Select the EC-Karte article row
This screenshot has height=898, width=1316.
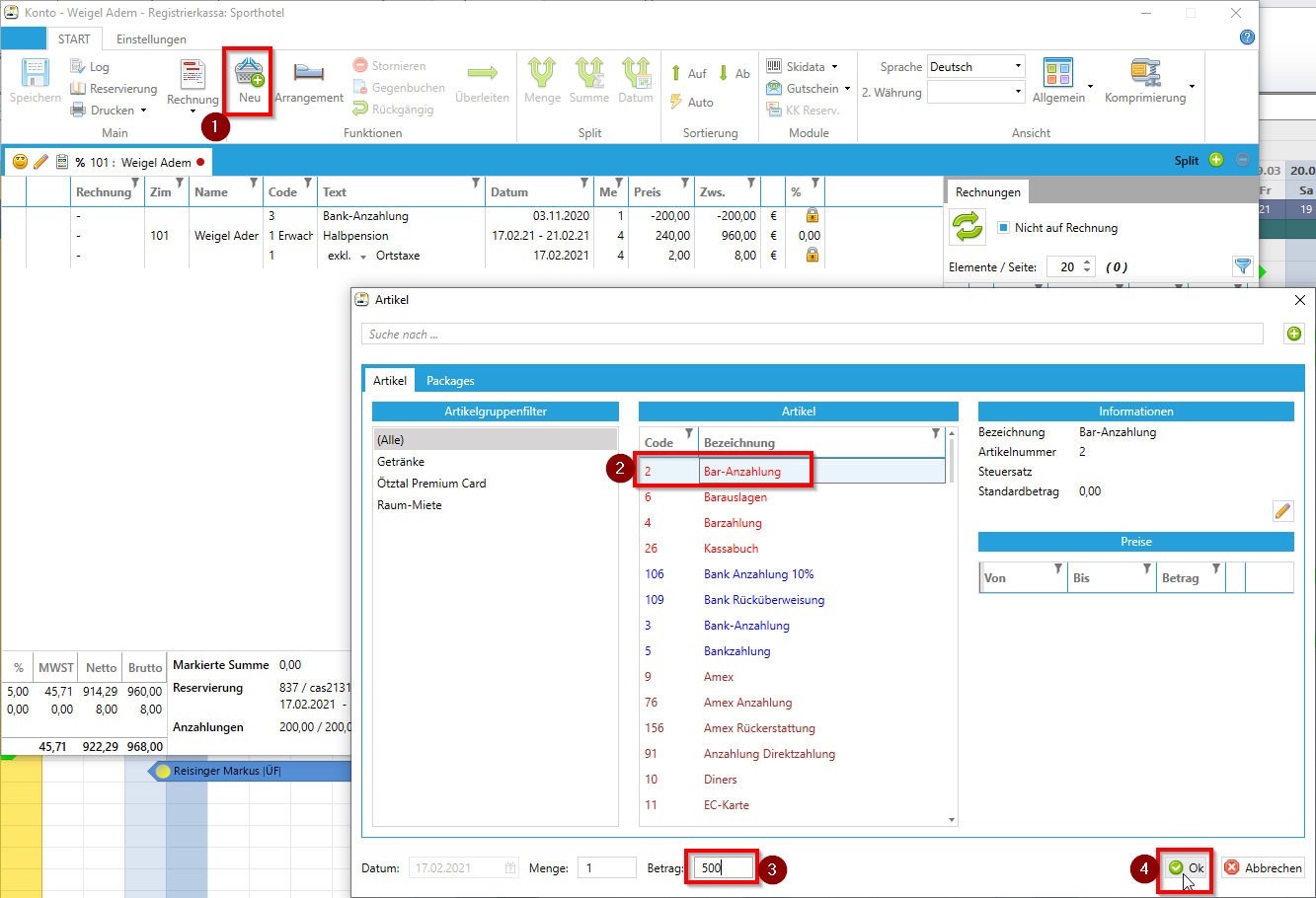pyautogui.click(x=793, y=805)
